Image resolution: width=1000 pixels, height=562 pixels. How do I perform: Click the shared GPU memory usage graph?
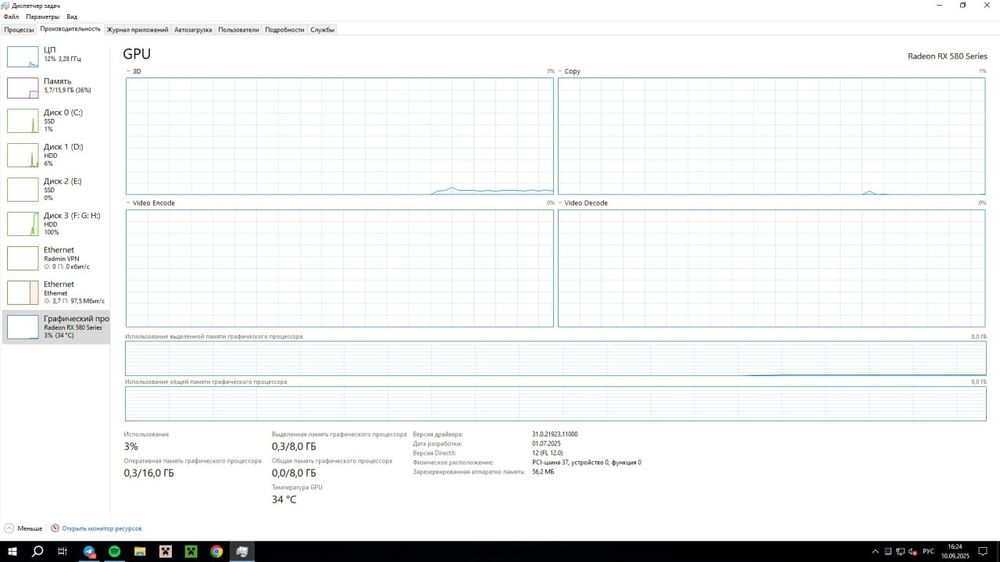[x=555, y=403]
